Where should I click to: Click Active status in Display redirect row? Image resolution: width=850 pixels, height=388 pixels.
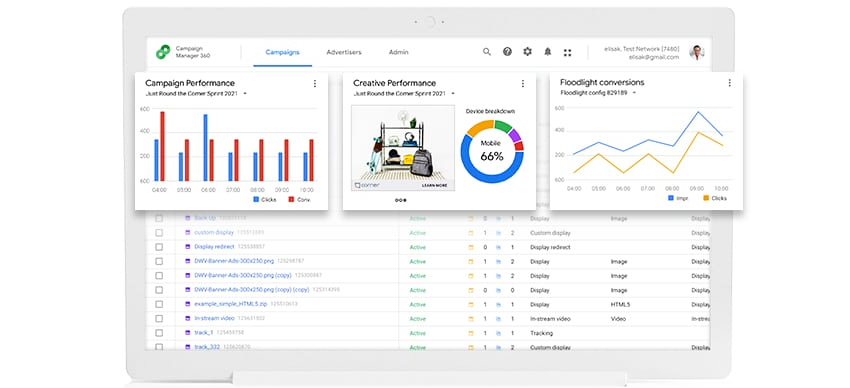click(x=417, y=247)
